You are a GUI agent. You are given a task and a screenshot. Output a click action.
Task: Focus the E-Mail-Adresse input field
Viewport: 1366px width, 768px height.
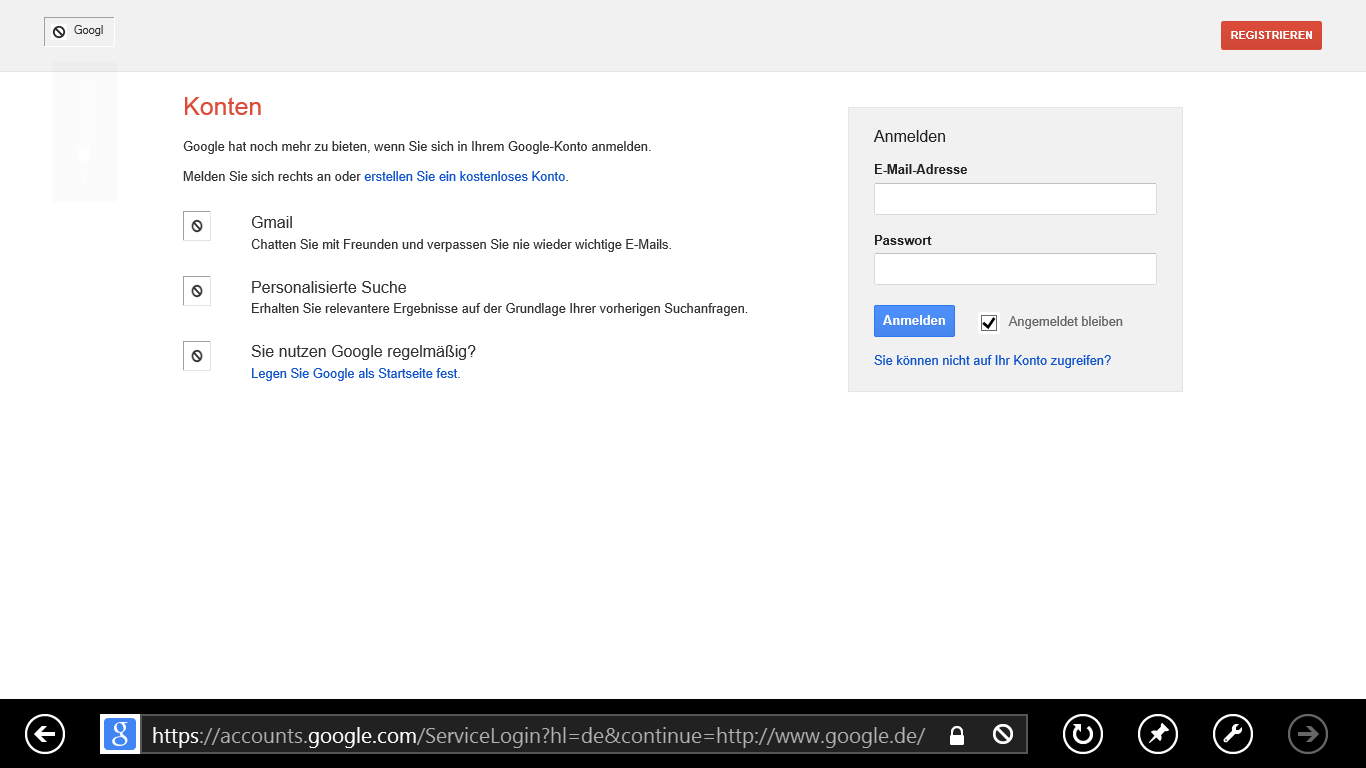click(1015, 199)
